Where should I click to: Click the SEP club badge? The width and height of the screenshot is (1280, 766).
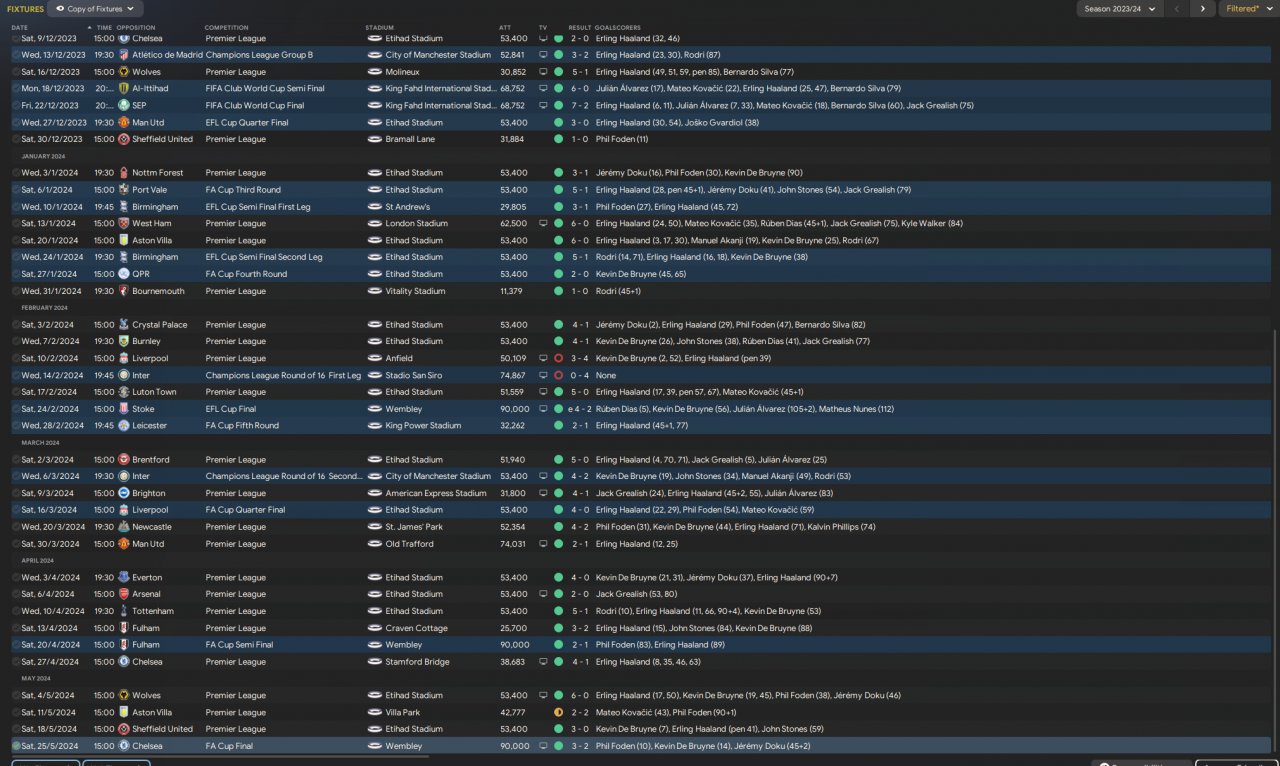tap(123, 105)
